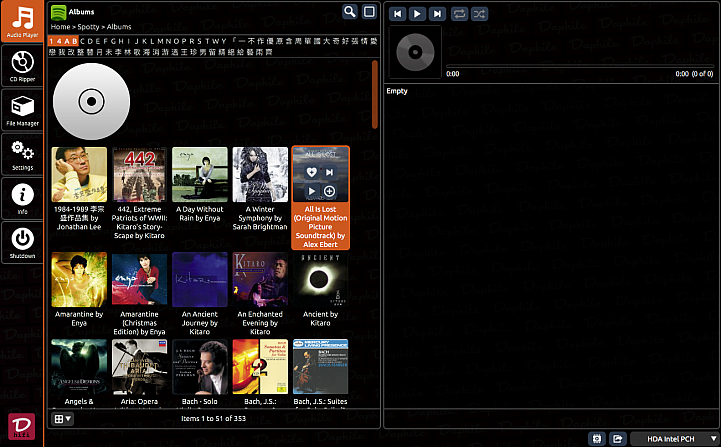Play All Is Lost album next
Viewport: 721px width, 447px height.
[x=329, y=172]
